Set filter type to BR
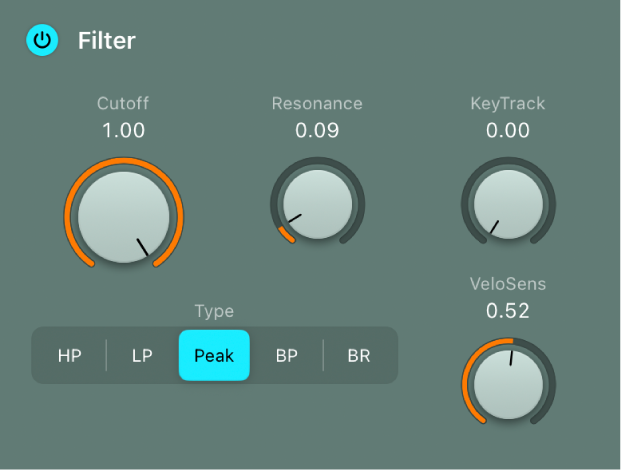Screen dimensions: 622x472 pos(359,355)
